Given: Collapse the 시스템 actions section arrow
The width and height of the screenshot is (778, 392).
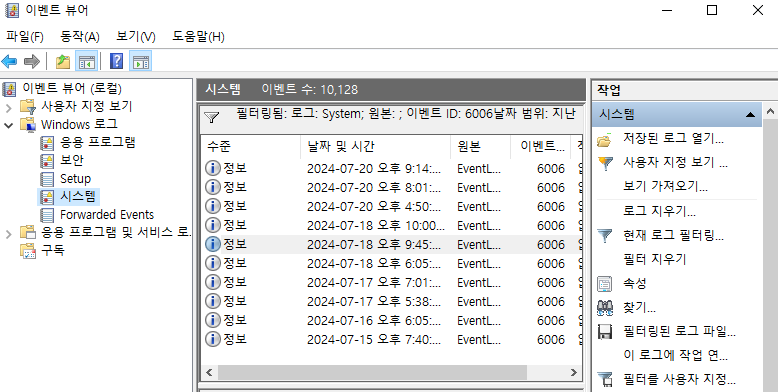Looking at the screenshot, I should coord(750,115).
